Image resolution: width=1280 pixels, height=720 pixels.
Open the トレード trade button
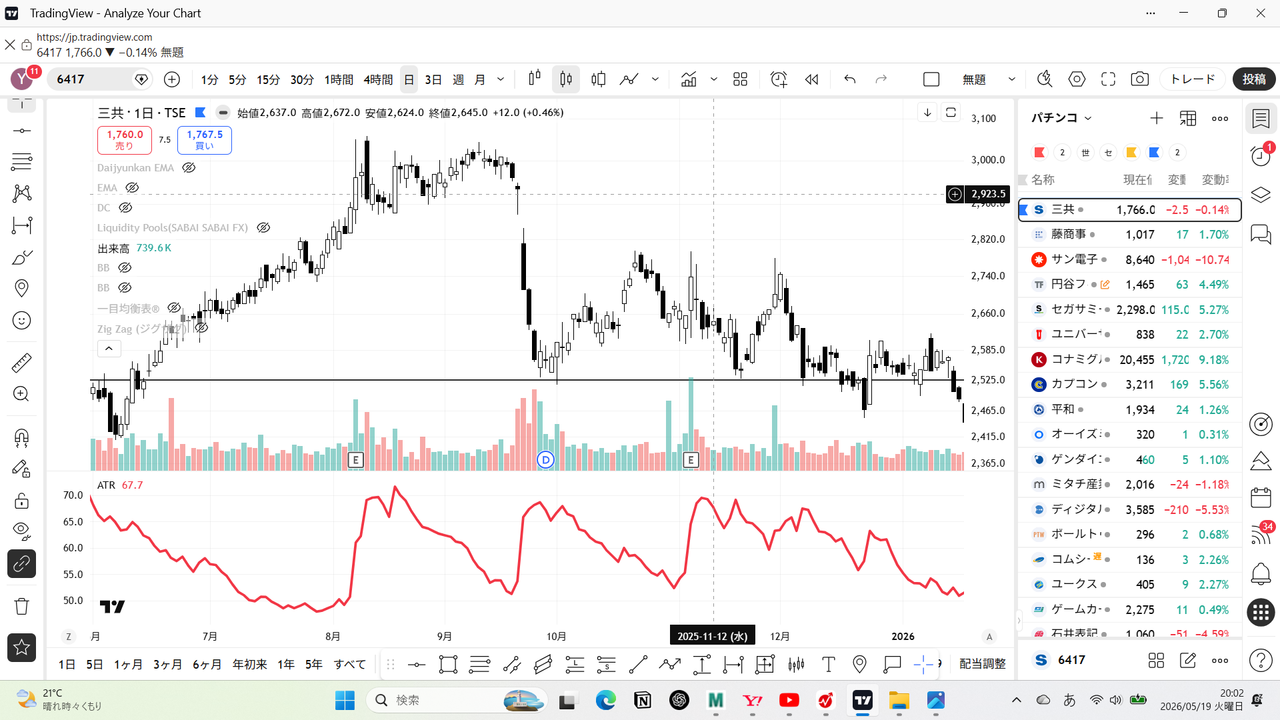click(1193, 79)
